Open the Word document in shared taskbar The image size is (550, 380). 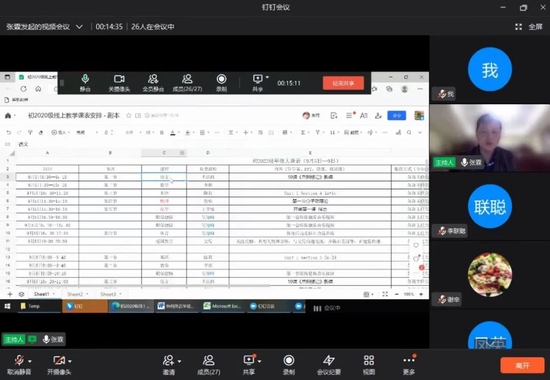(x=176, y=306)
